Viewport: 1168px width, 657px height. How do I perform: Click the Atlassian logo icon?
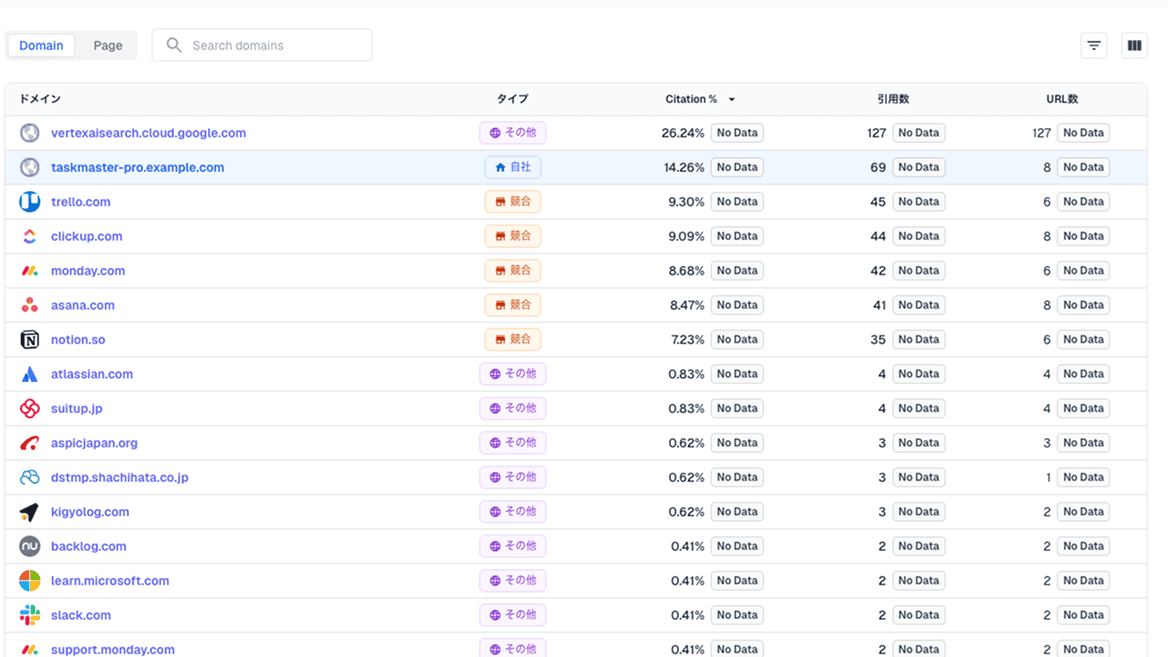(30, 375)
